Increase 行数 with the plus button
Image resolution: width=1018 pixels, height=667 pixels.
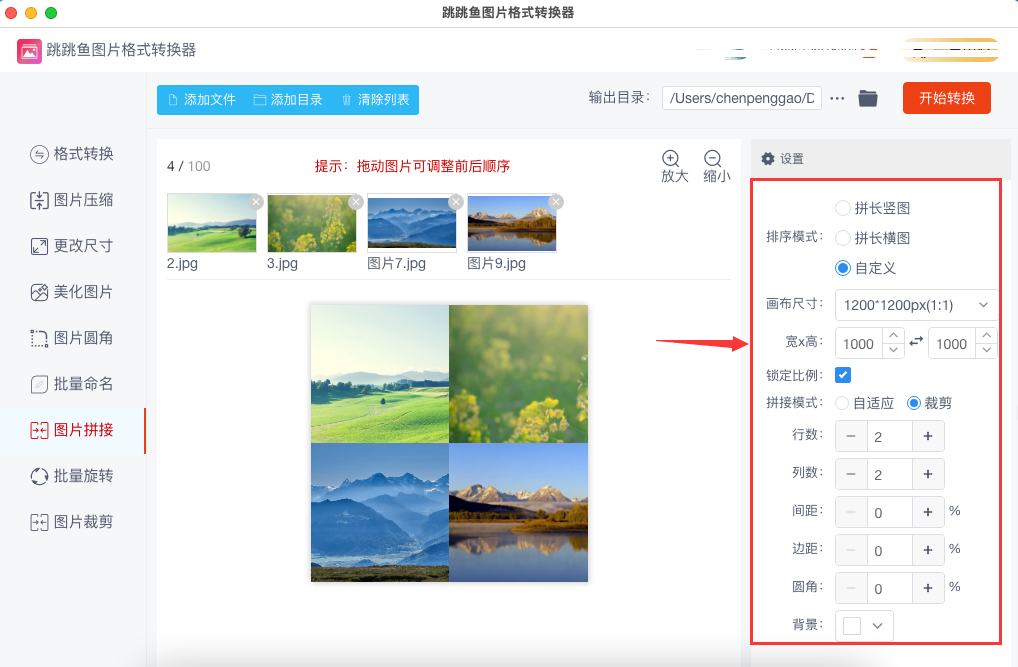[x=928, y=436]
